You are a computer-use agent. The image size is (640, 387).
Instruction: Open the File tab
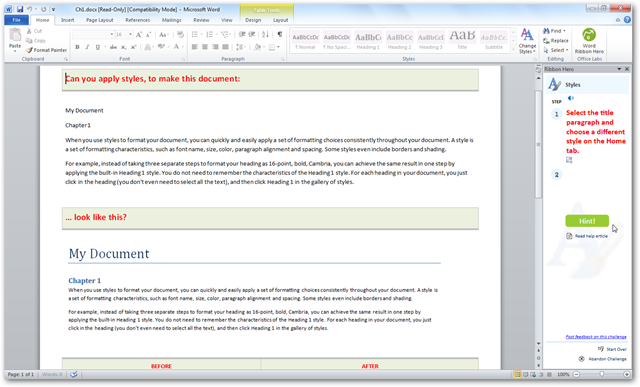(16, 20)
